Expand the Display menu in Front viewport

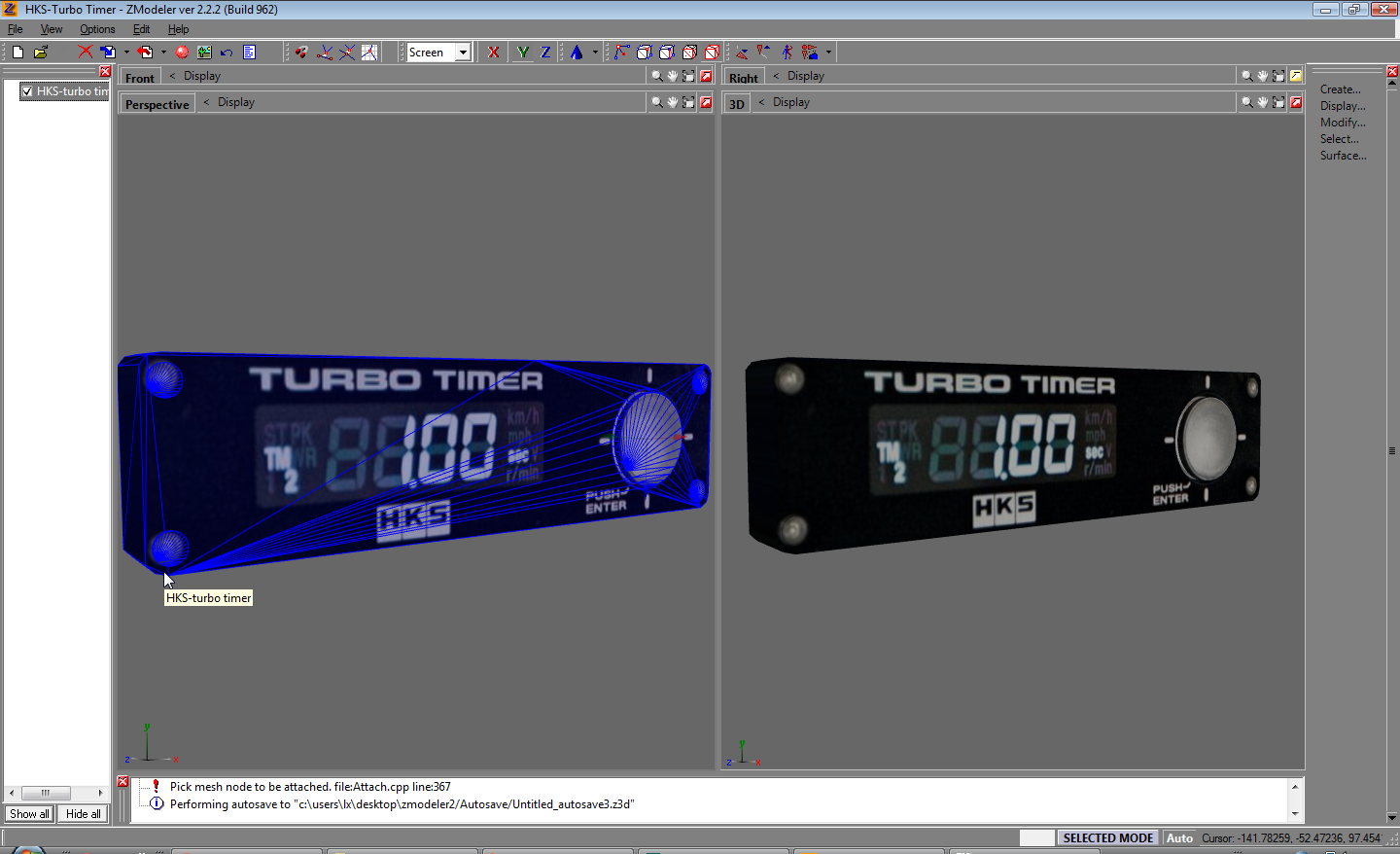tap(202, 76)
